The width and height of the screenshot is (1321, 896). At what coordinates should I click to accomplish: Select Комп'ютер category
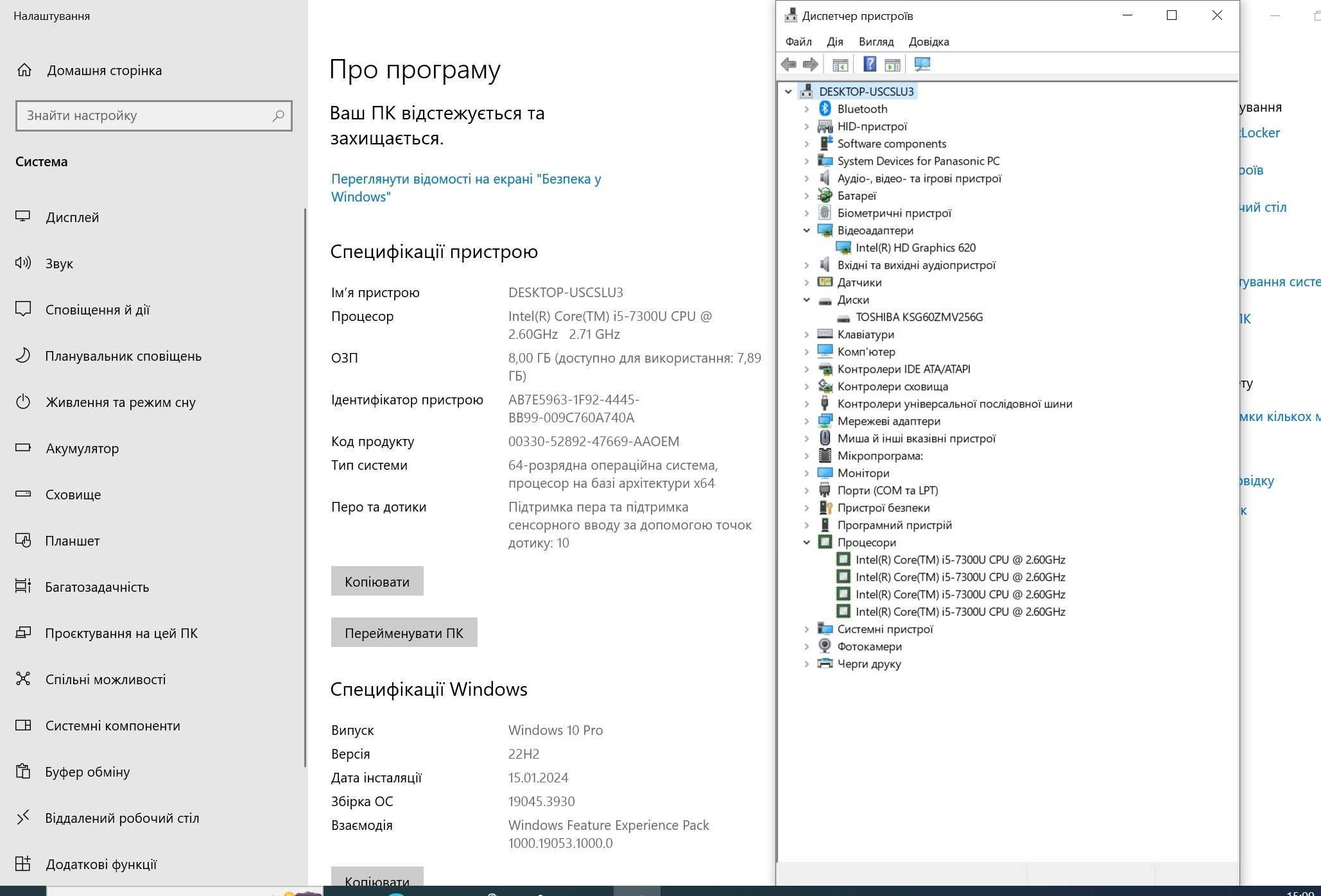(x=866, y=352)
